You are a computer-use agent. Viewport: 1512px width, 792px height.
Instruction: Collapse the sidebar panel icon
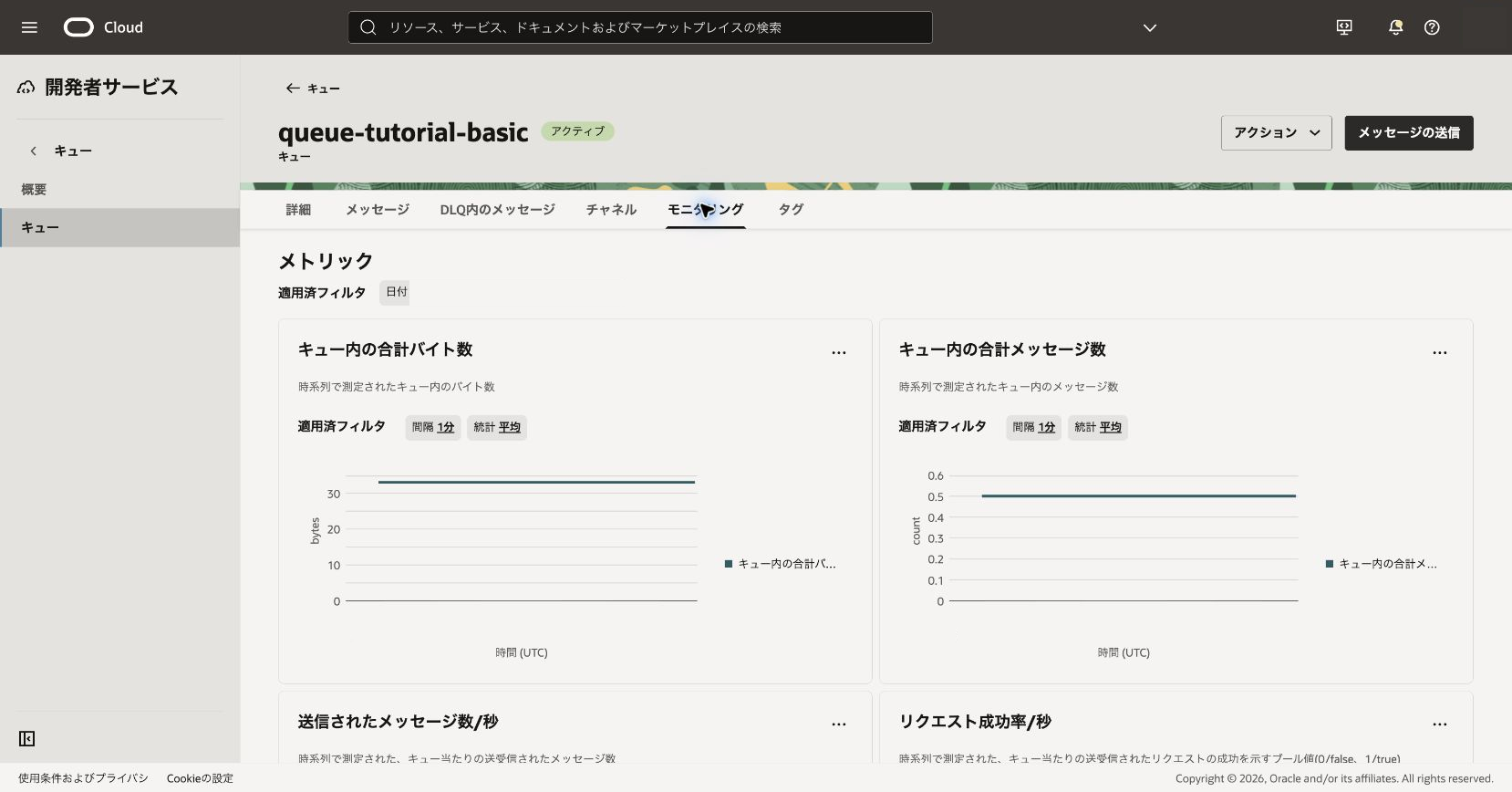click(x=27, y=738)
